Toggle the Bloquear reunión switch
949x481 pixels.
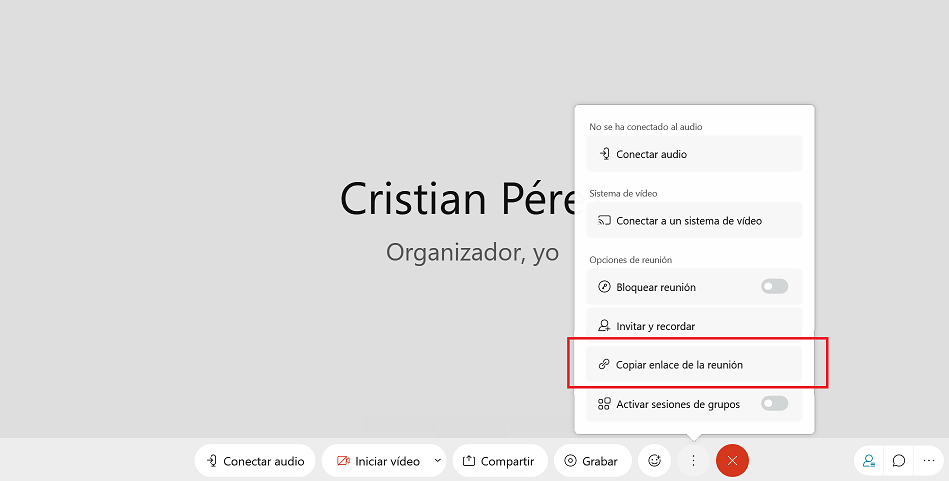tap(774, 287)
